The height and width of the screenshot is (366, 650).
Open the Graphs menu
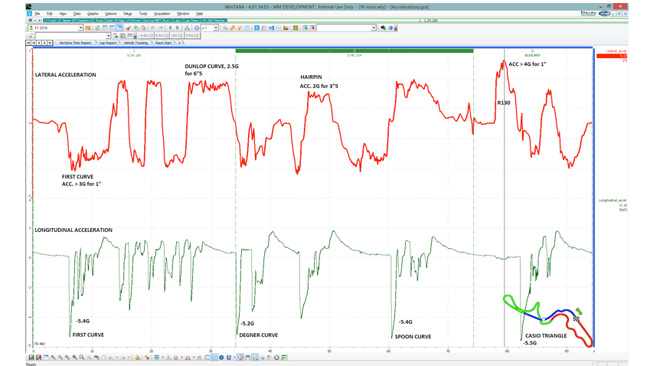pyautogui.click(x=92, y=14)
